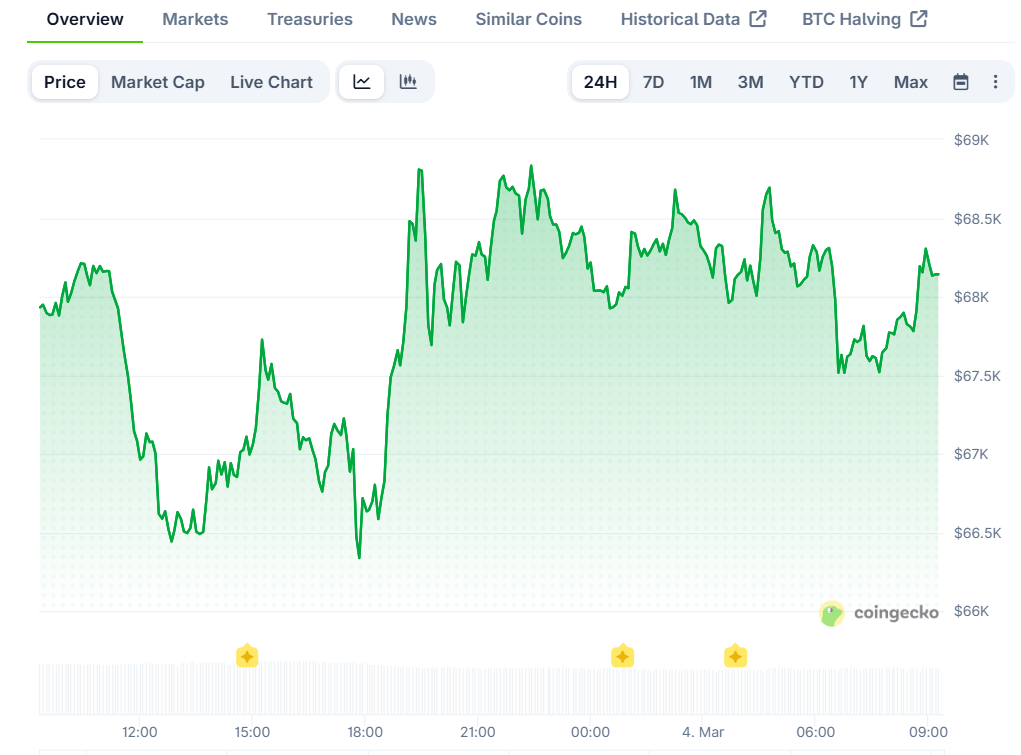Open the News tab
This screenshot has width=1021, height=755.
[413, 19]
